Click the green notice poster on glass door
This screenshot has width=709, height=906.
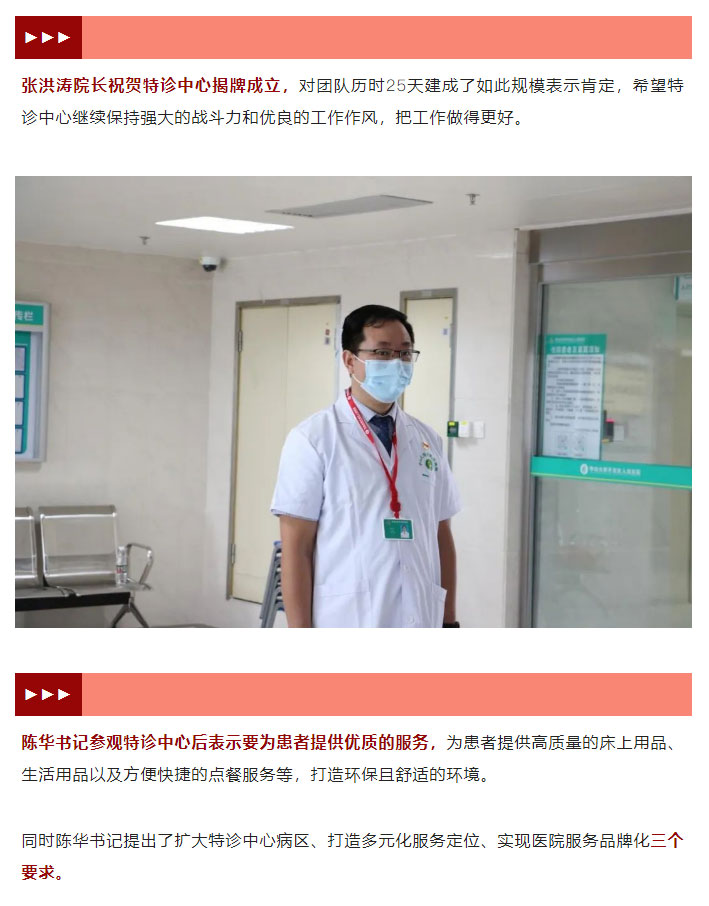pos(573,396)
